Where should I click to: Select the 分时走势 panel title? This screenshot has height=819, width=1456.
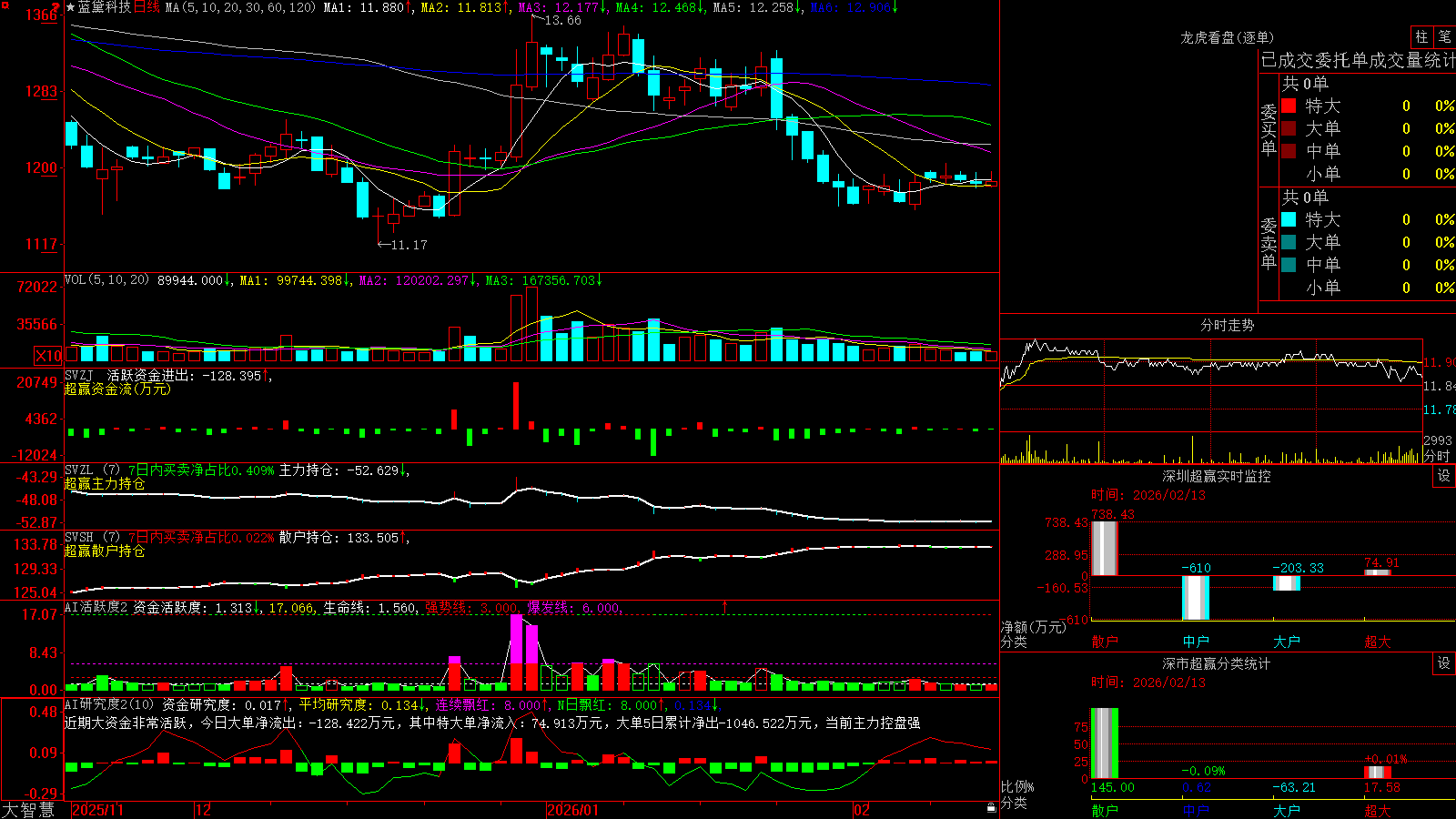click(x=1228, y=325)
